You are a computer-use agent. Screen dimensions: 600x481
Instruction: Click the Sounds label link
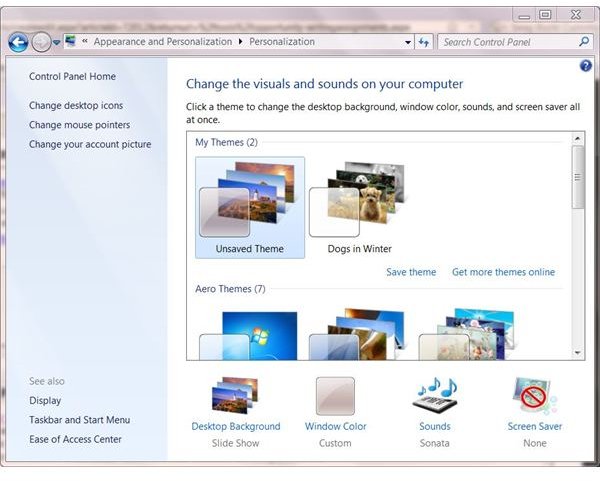coord(435,426)
